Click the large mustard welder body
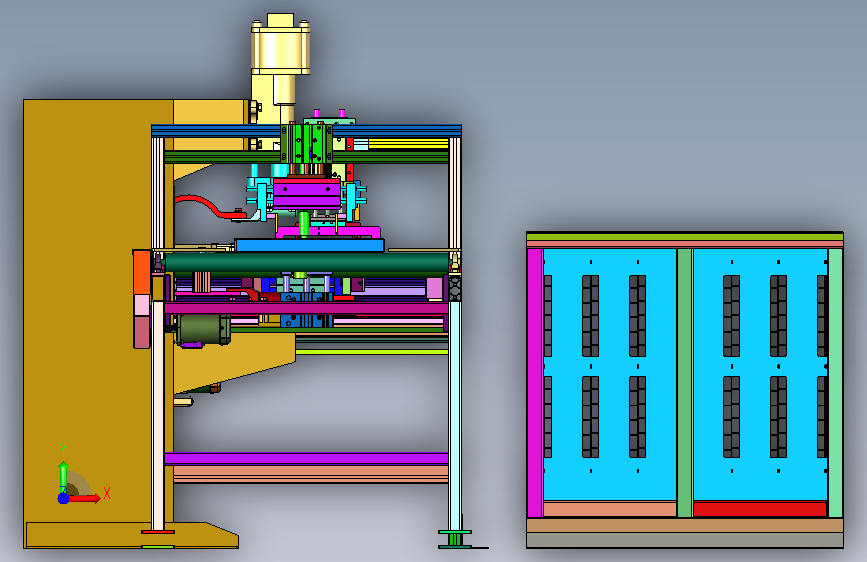The height and width of the screenshot is (562, 867). 88,310
